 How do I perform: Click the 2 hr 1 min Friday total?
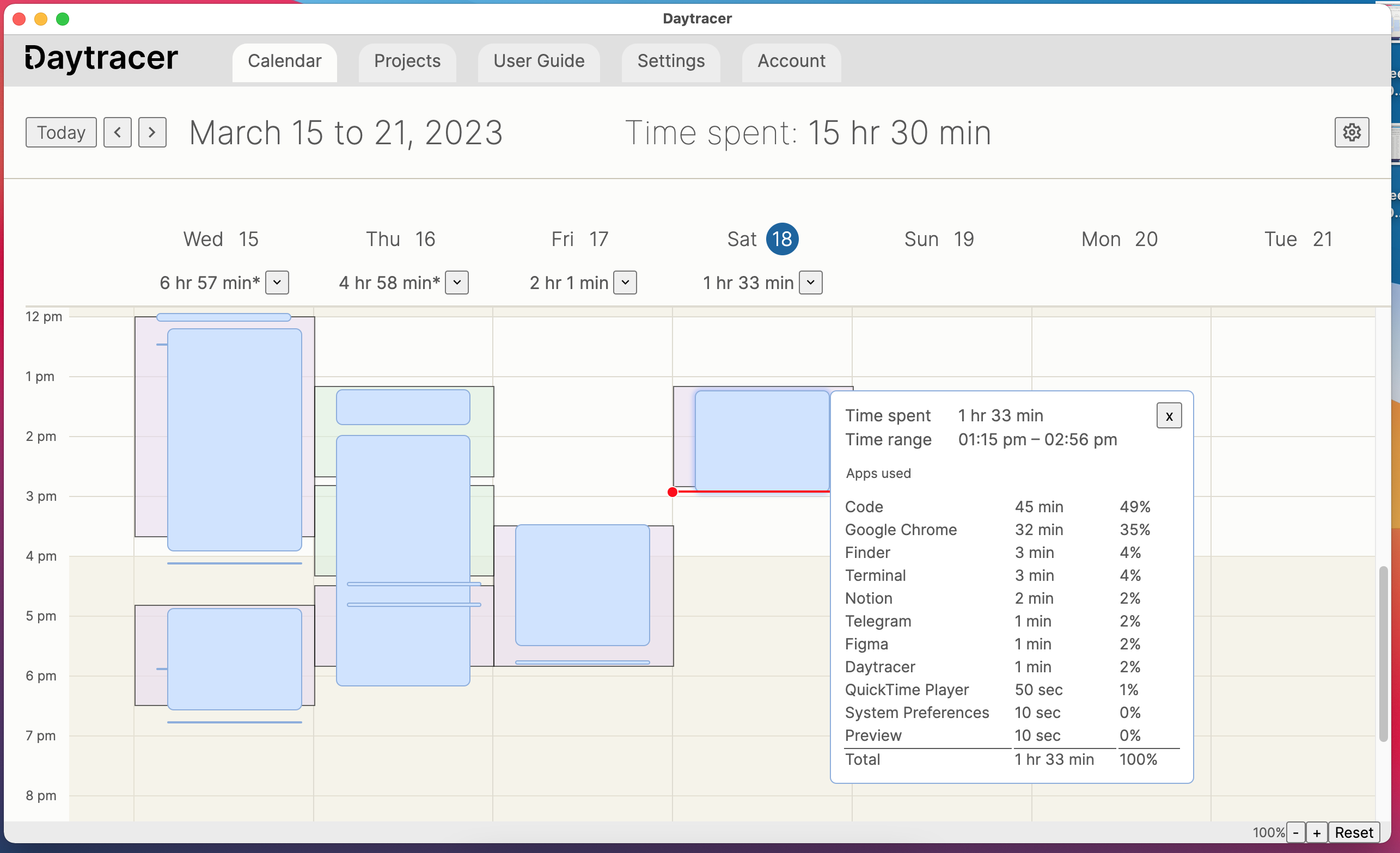[568, 283]
